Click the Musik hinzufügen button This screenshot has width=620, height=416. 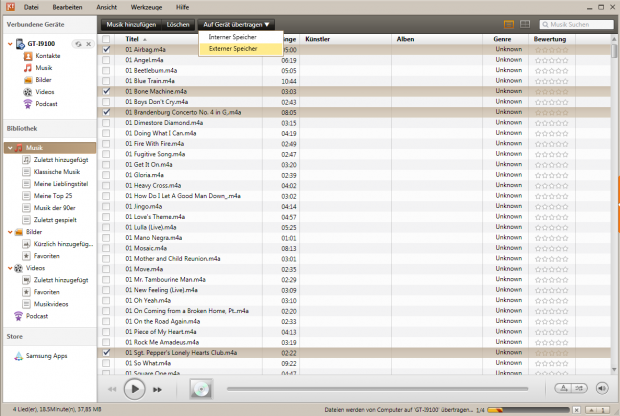point(130,23)
